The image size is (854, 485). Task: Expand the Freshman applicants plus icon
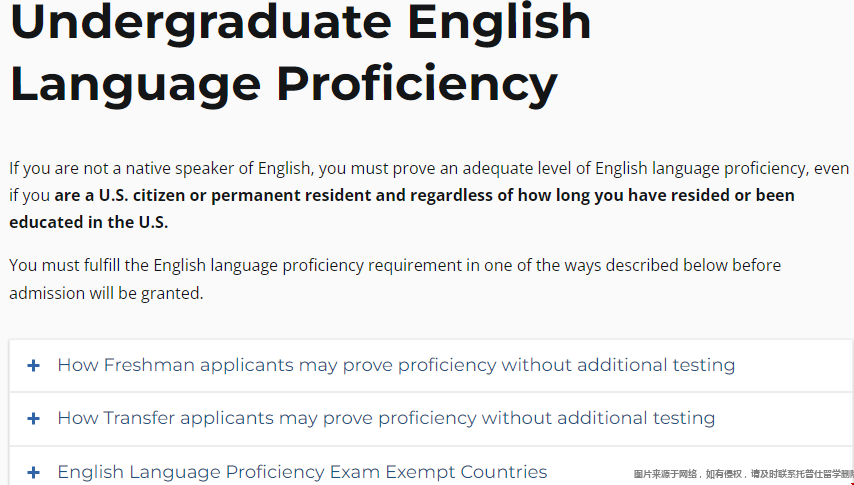33,365
